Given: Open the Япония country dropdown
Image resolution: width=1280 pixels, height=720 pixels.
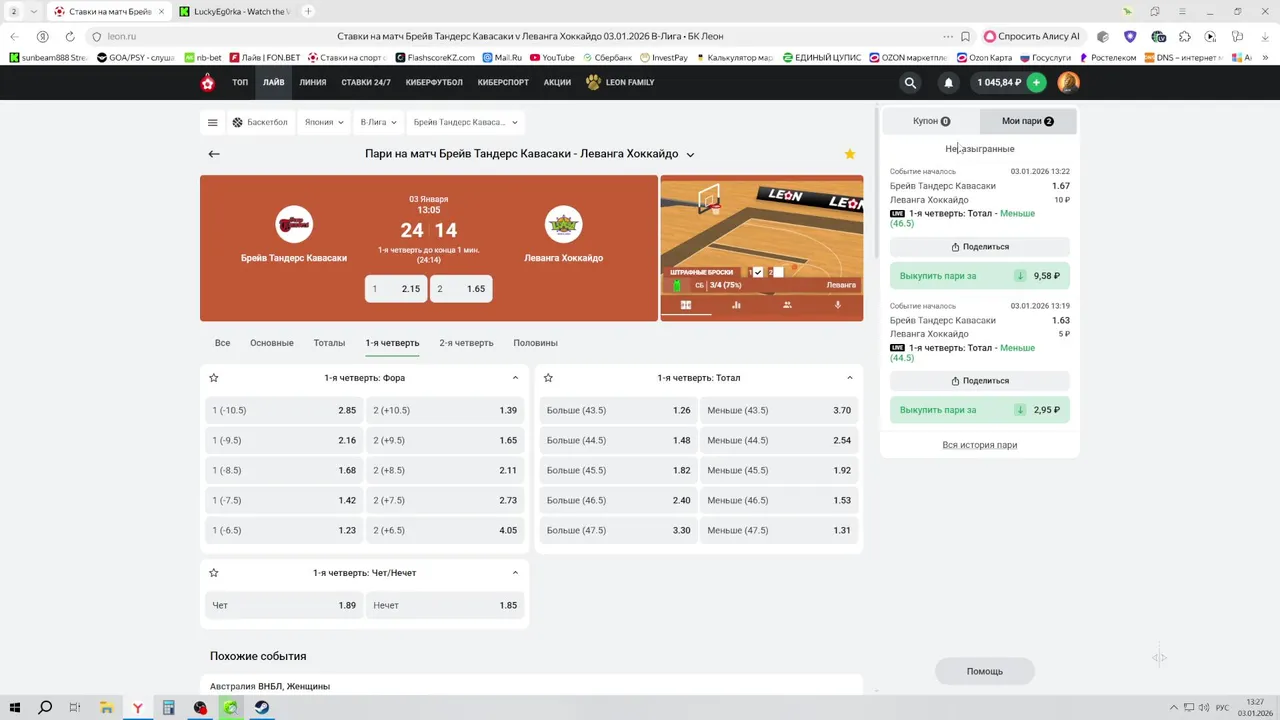Looking at the screenshot, I should tap(324, 123).
